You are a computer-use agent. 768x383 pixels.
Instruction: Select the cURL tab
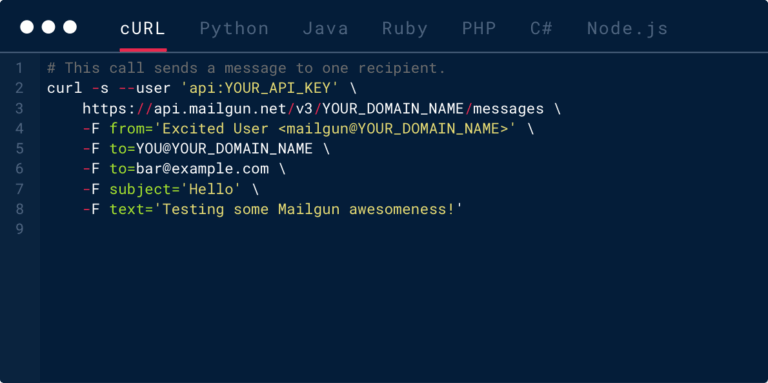(143, 28)
